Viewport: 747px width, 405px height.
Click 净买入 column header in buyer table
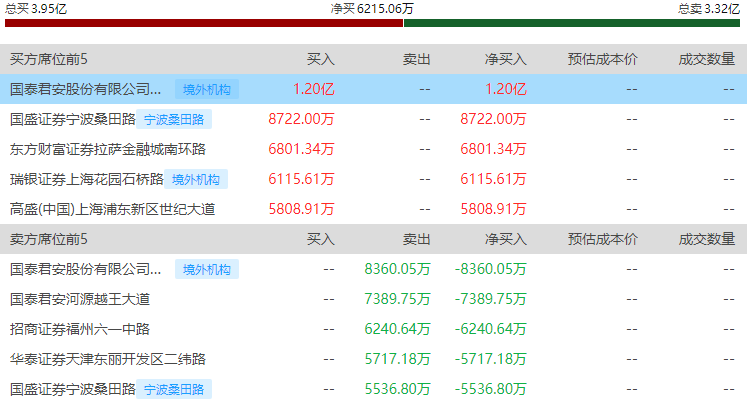505,59
